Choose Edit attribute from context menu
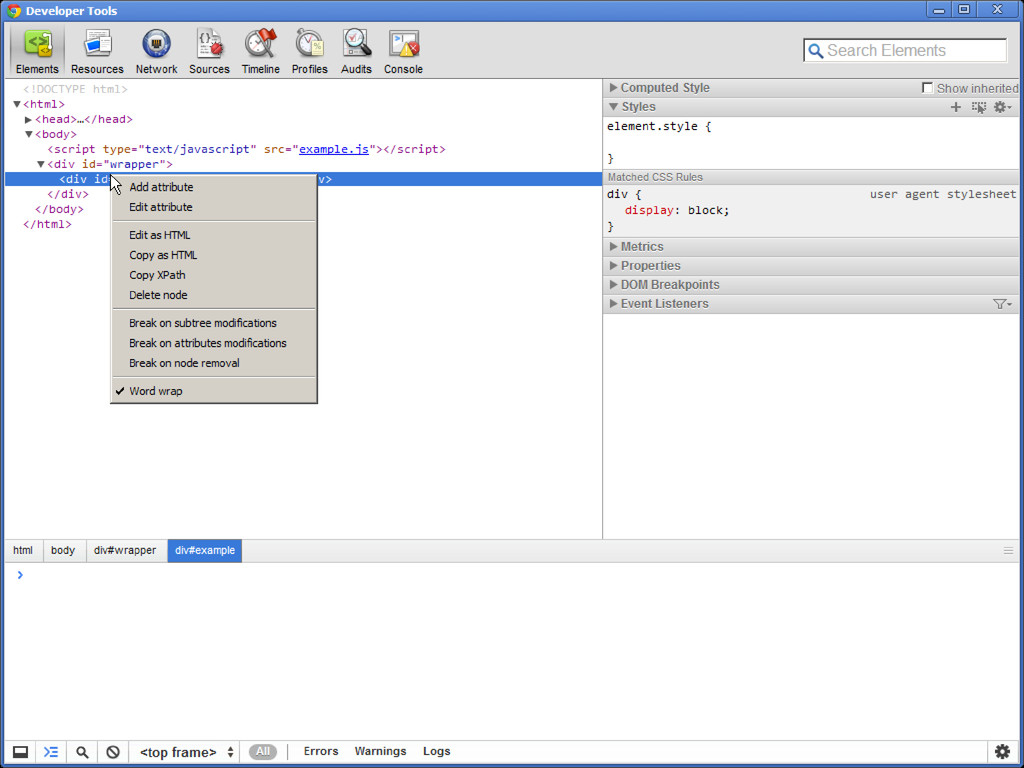 tap(214, 207)
